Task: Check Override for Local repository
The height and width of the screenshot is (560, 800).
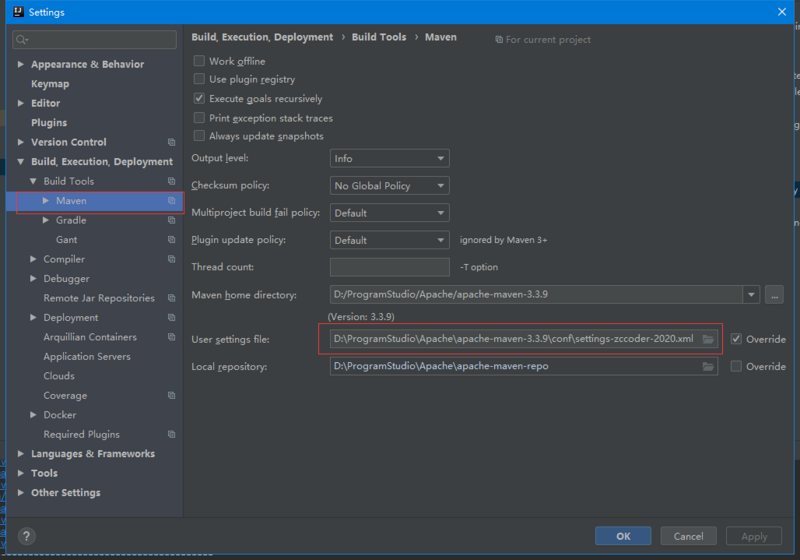Action: point(736,366)
